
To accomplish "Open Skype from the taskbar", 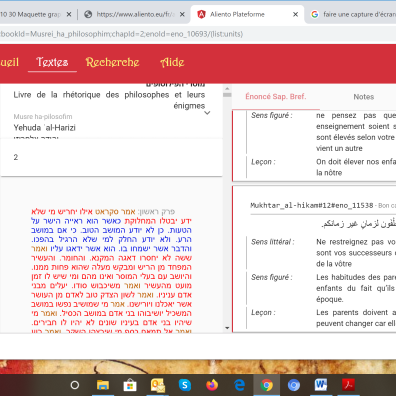I will [x=184, y=385].
